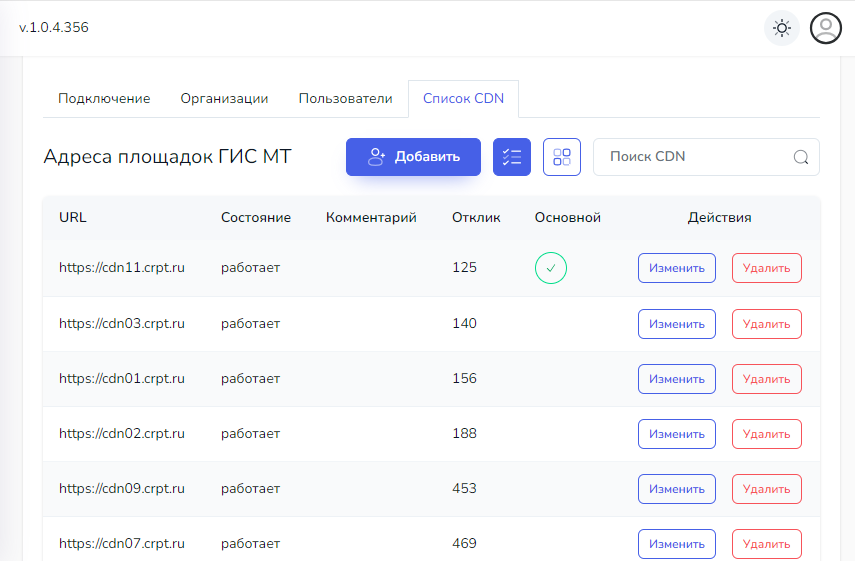
Task: Click the Действия column header
Action: 719,218
